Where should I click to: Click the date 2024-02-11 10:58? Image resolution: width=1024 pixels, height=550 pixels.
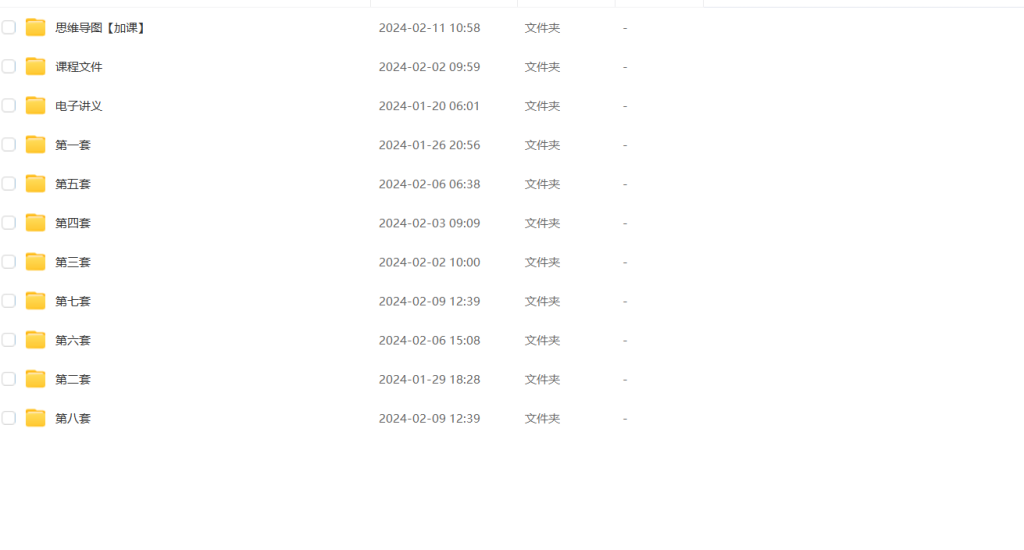coord(429,28)
